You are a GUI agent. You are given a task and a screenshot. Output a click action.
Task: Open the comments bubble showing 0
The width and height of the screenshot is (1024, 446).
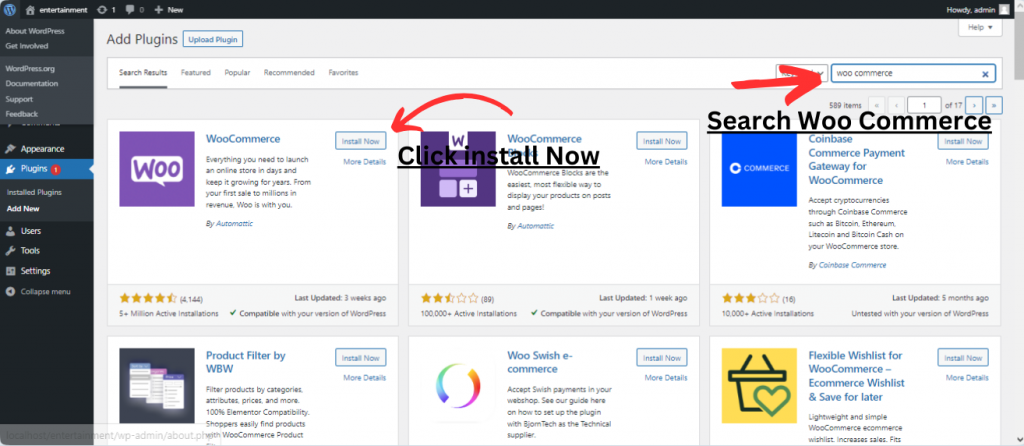point(133,10)
